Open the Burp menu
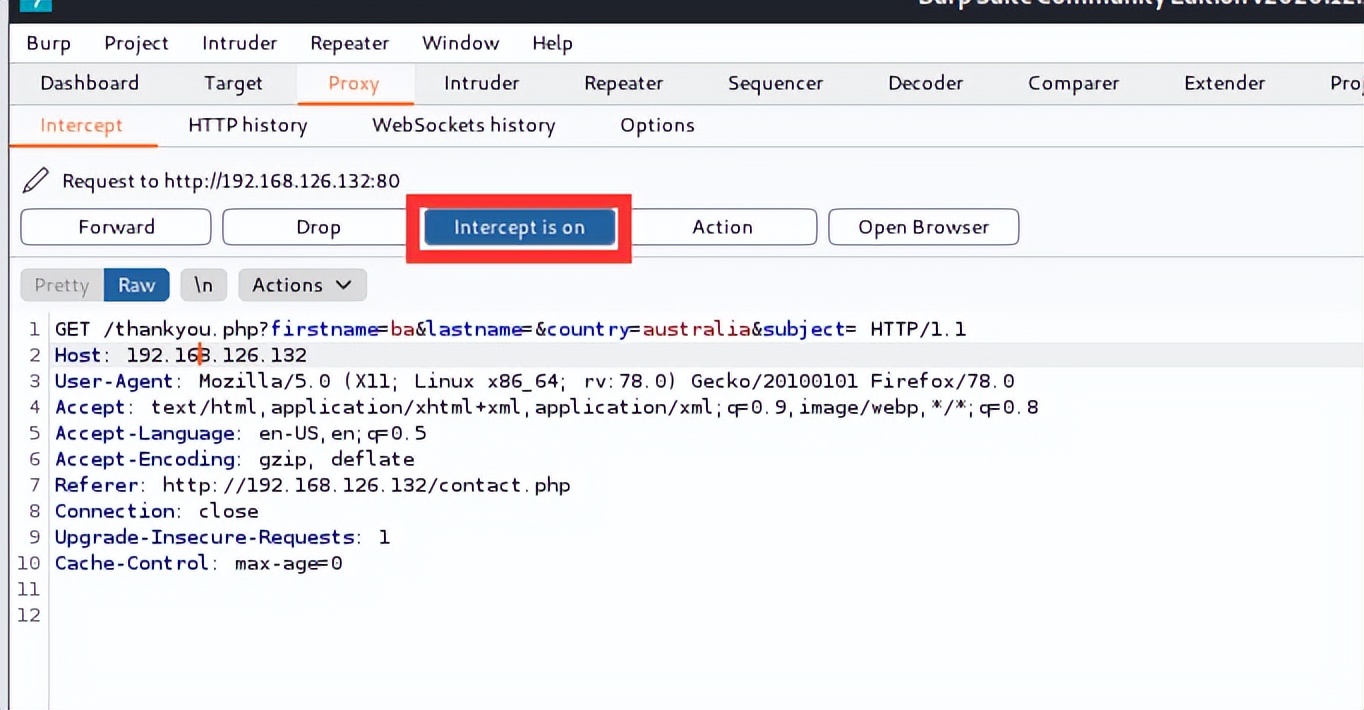Viewport: 1364px width, 710px height. (x=48, y=43)
